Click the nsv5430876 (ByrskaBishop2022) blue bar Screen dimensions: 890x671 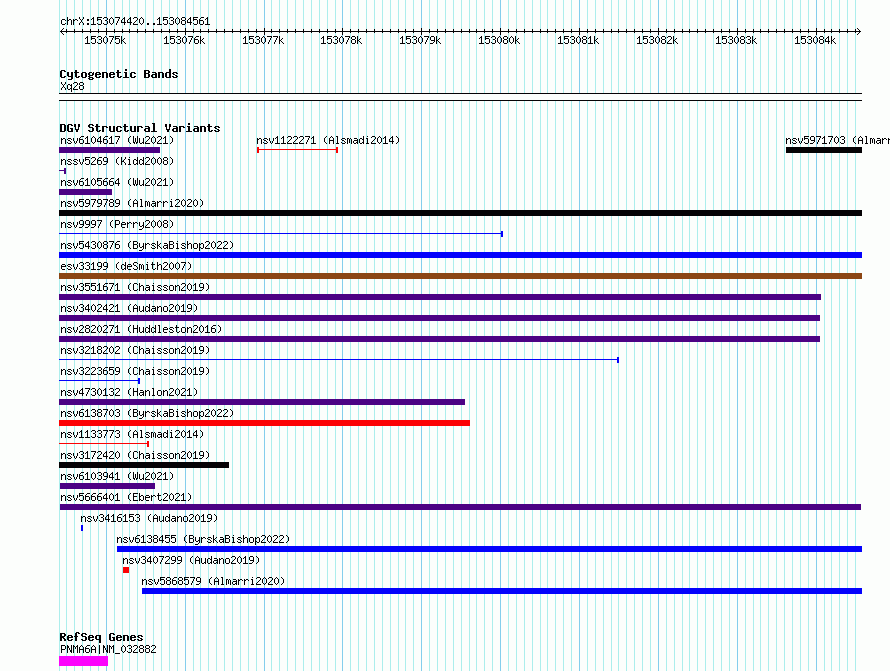pyautogui.click(x=460, y=255)
